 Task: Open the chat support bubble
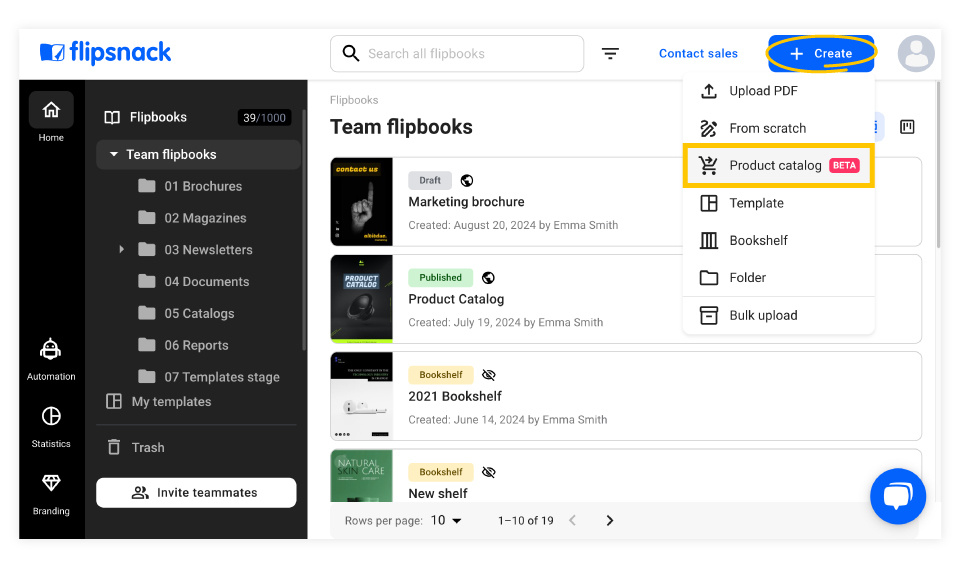(898, 496)
